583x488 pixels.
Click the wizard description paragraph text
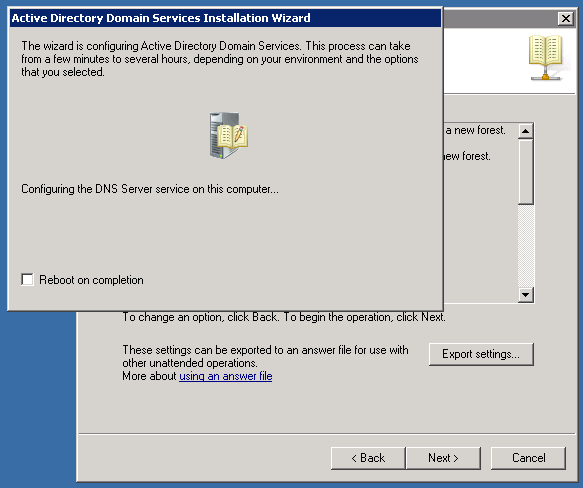pos(219,59)
